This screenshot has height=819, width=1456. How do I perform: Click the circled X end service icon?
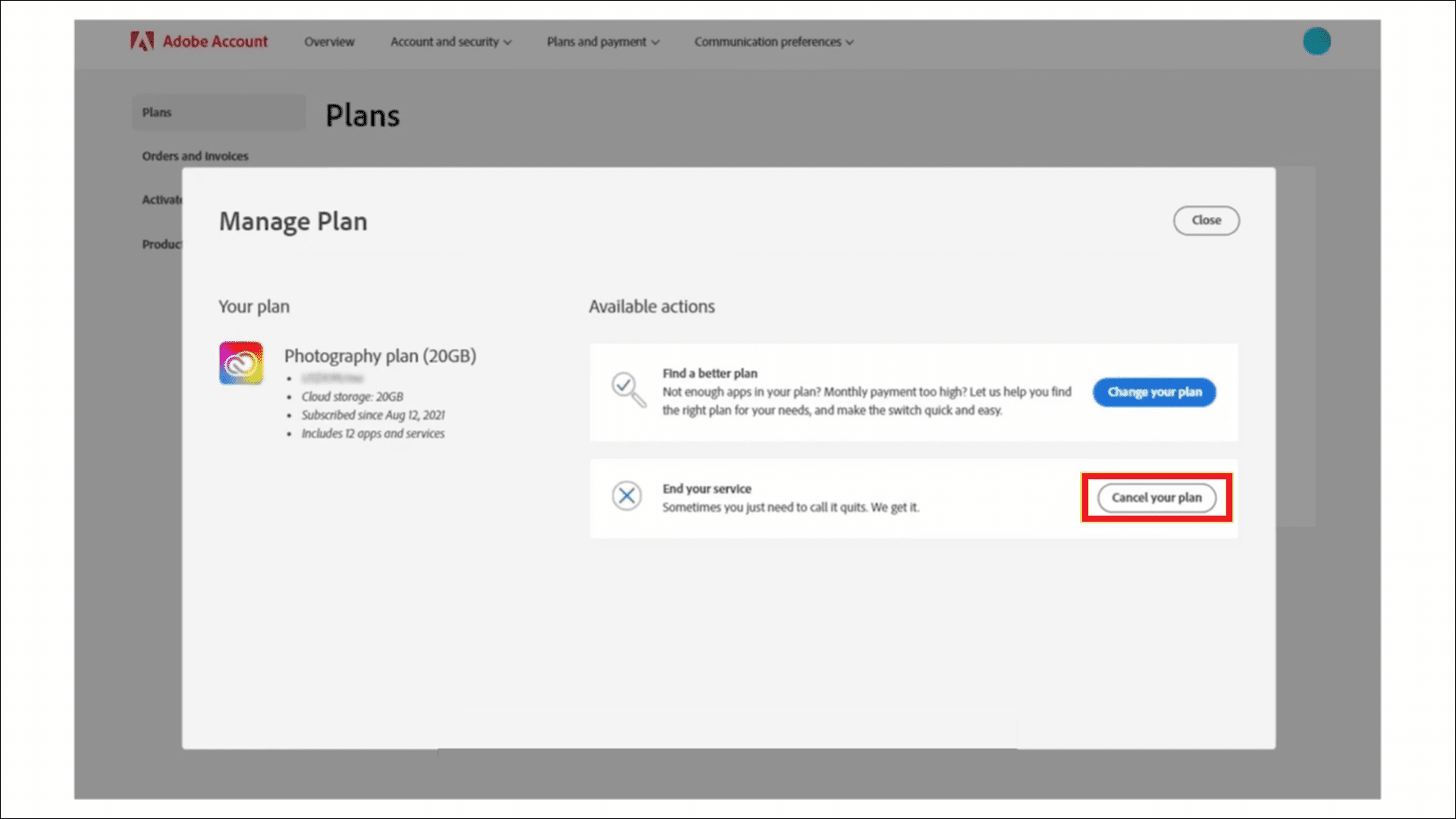[627, 496]
